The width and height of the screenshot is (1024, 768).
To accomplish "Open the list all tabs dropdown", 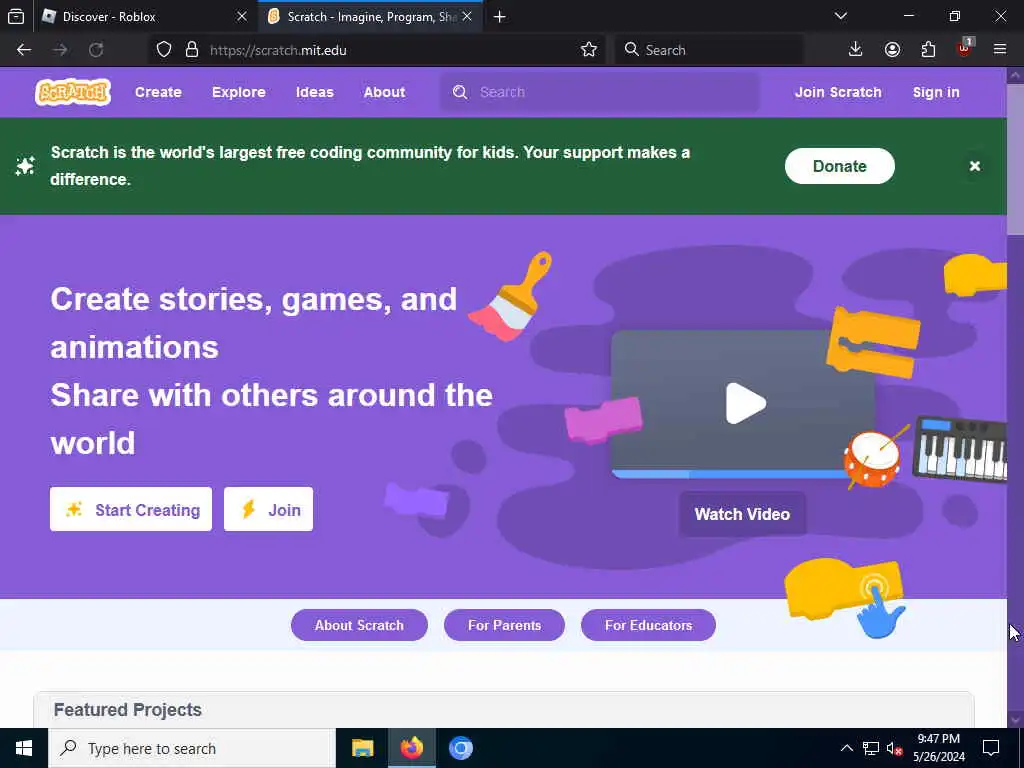I will (841, 16).
